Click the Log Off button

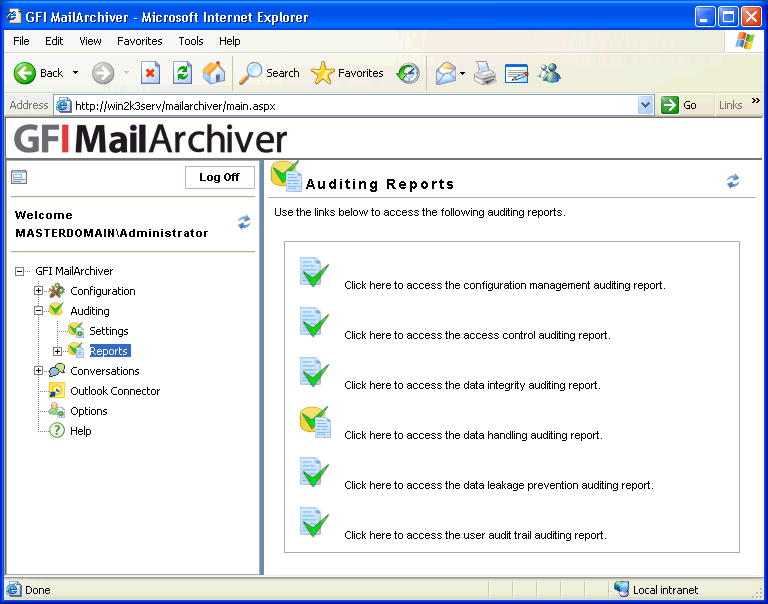pyautogui.click(x=219, y=177)
